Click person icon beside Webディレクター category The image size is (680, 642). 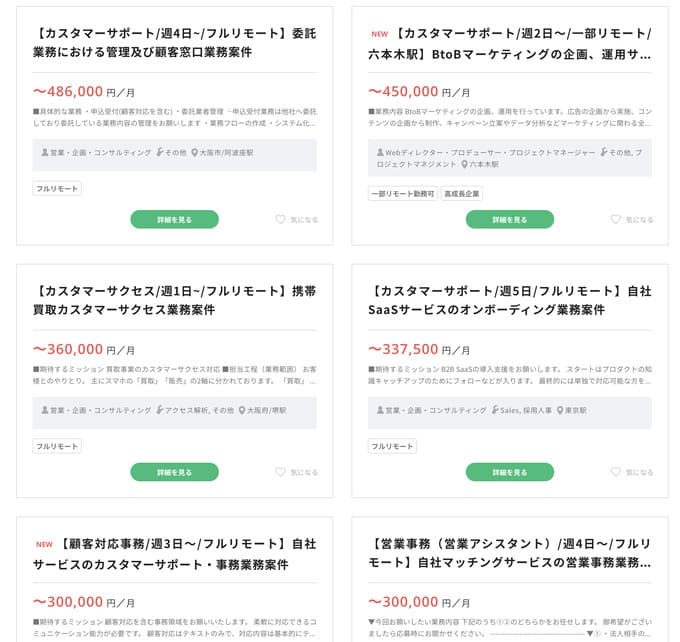[x=380, y=153]
